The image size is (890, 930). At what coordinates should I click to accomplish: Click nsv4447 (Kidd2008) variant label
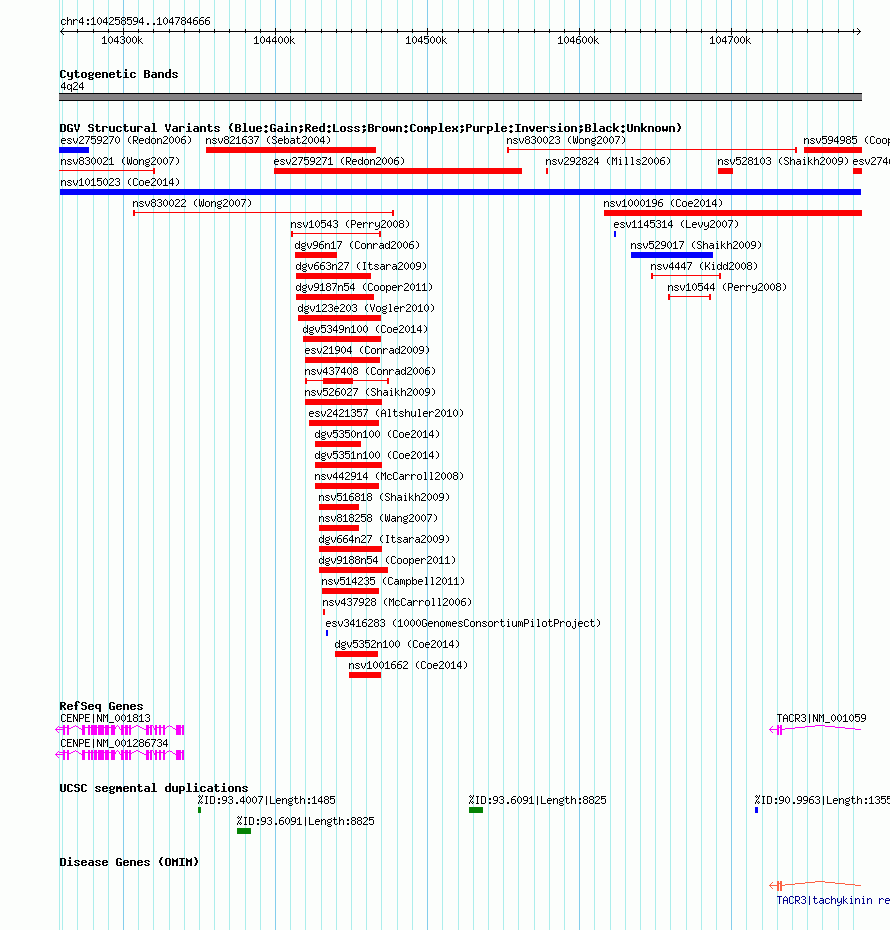click(704, 266)
